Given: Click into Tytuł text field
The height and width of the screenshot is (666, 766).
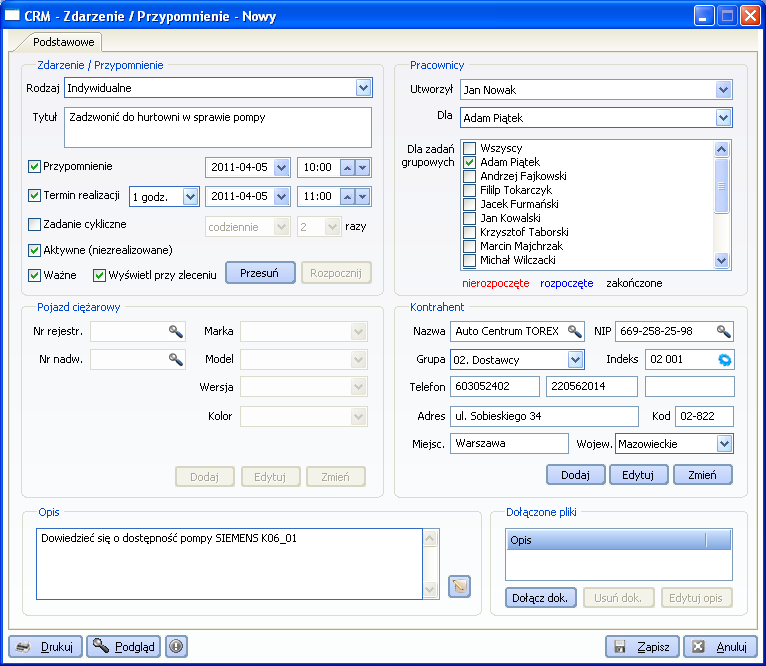Looking at the screenshot, I should (218, 128).
